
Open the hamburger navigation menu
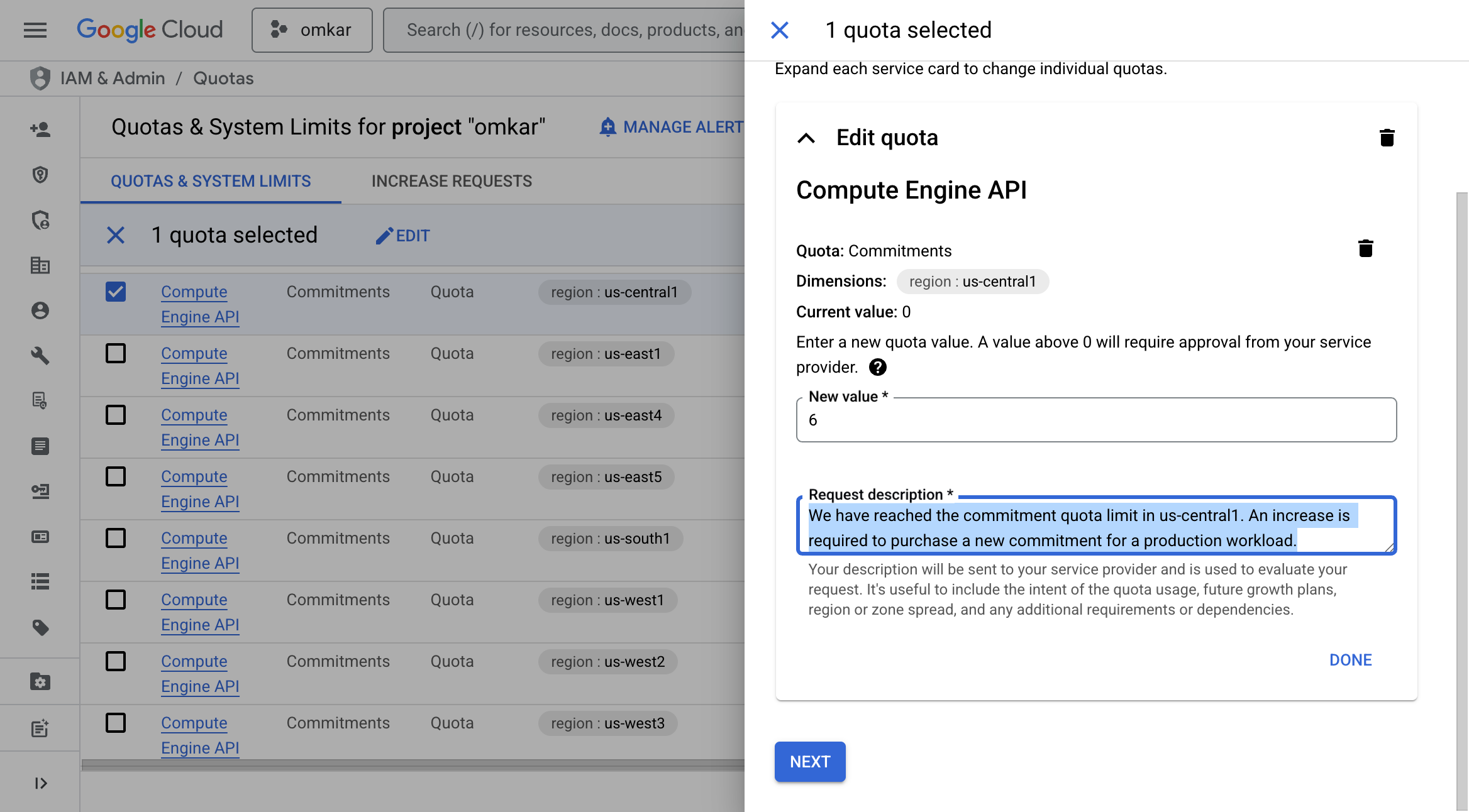pyautogui.click(x=35, y=30)
